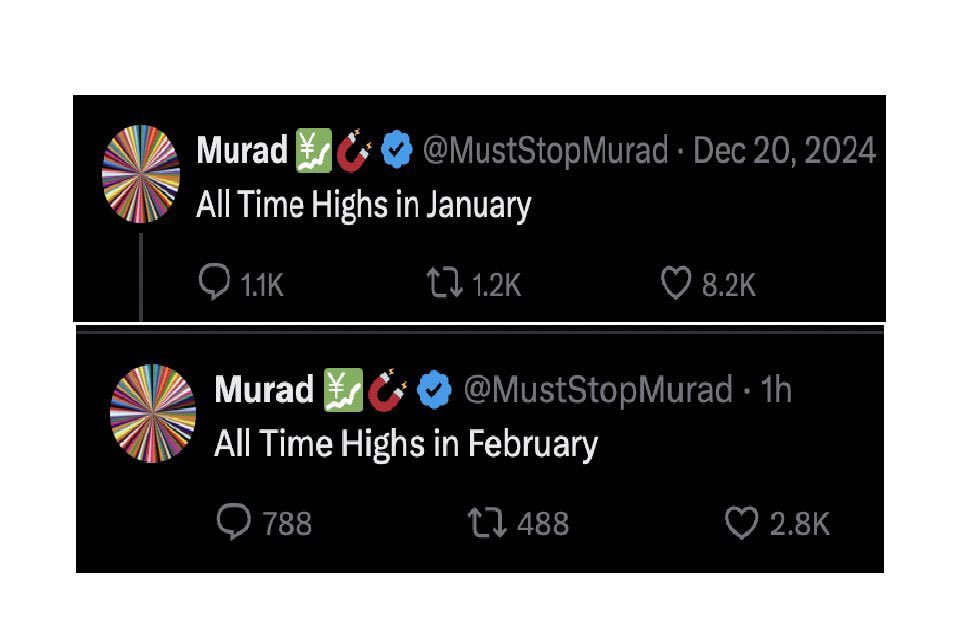The height and width of the screenshot is (642, 960).
Task: Click the Murad display name on the bottom tweet
Action: (x=264, y=390)
